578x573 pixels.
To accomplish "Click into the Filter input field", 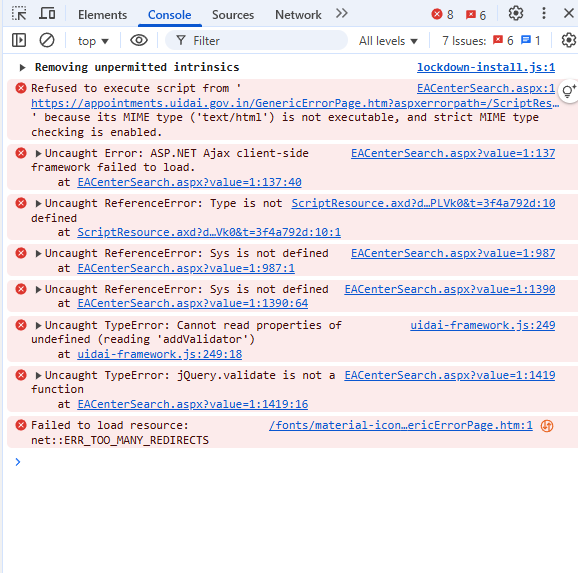I will [x=256, y=40].
